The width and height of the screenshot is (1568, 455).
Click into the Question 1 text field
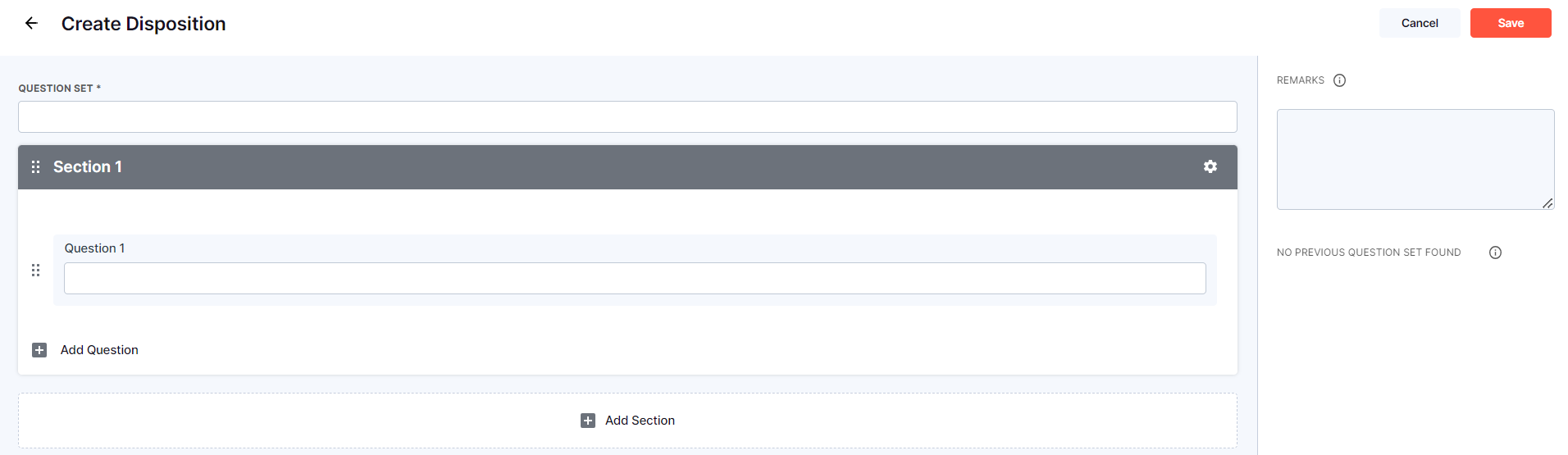pyautogui.click(x=635, y=279)
